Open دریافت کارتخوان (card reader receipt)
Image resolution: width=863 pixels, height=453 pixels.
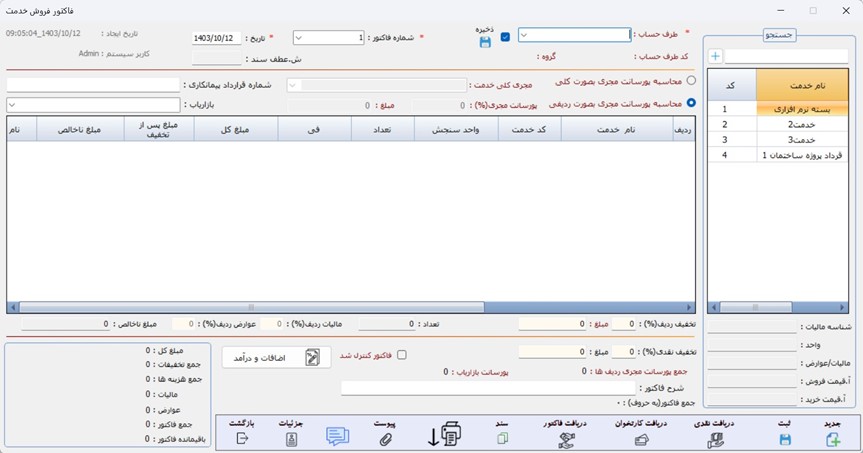pos(641,438)
